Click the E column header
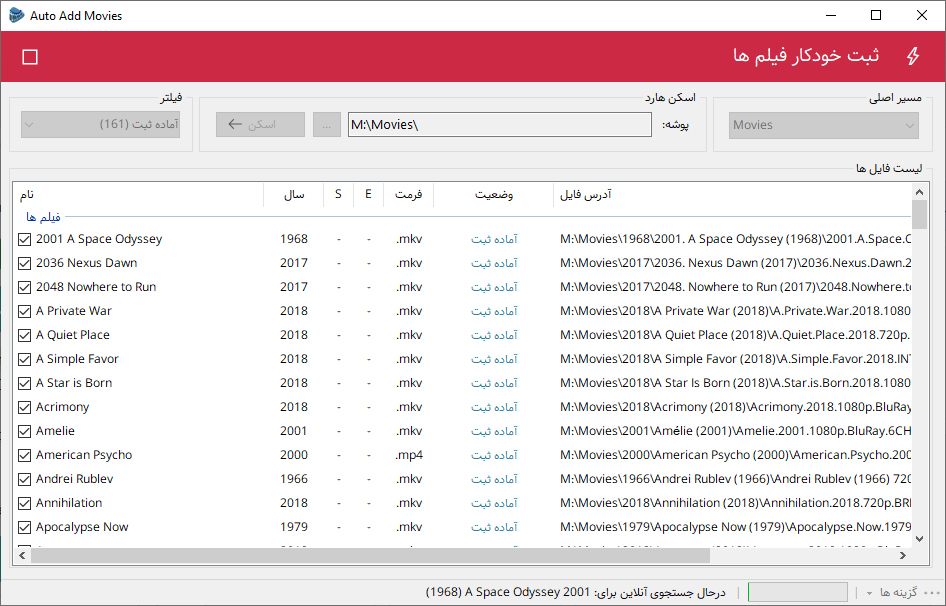Screen dimensions: 946x606 coord(369,194)
